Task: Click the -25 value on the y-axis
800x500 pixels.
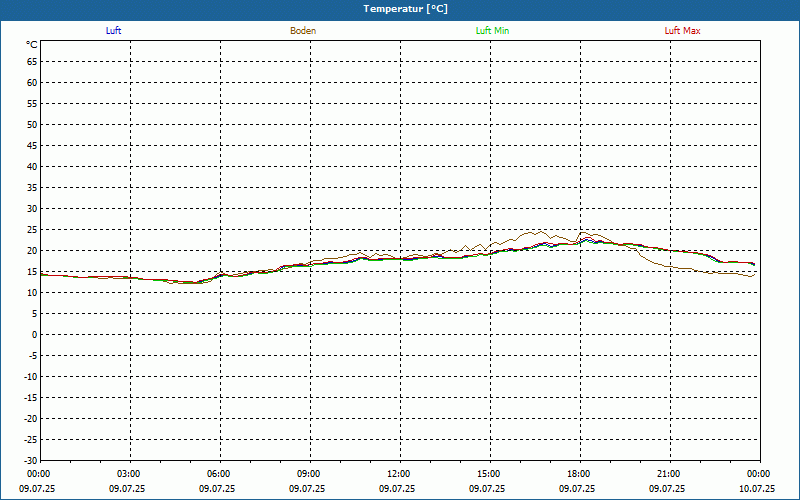Action: [31, 439]
